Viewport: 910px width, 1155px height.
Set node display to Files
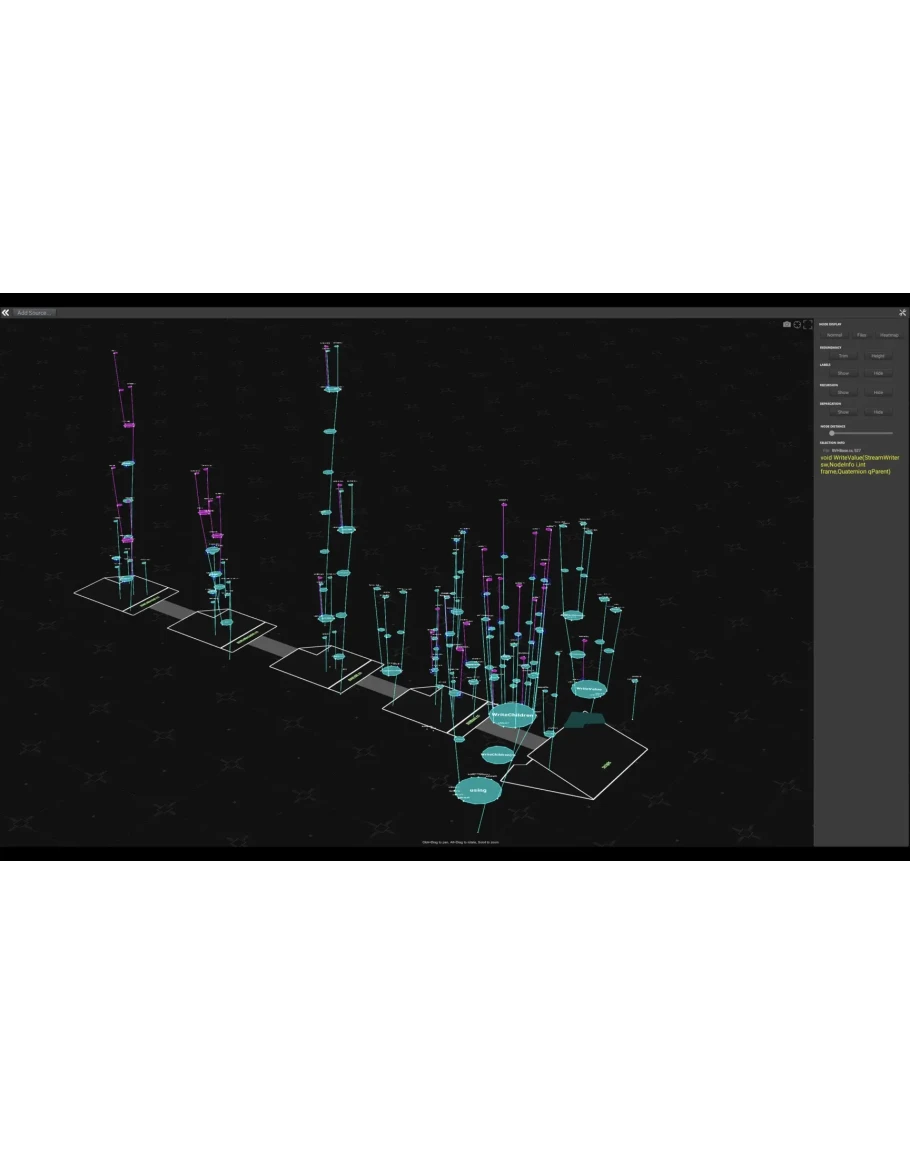[861, 335]
